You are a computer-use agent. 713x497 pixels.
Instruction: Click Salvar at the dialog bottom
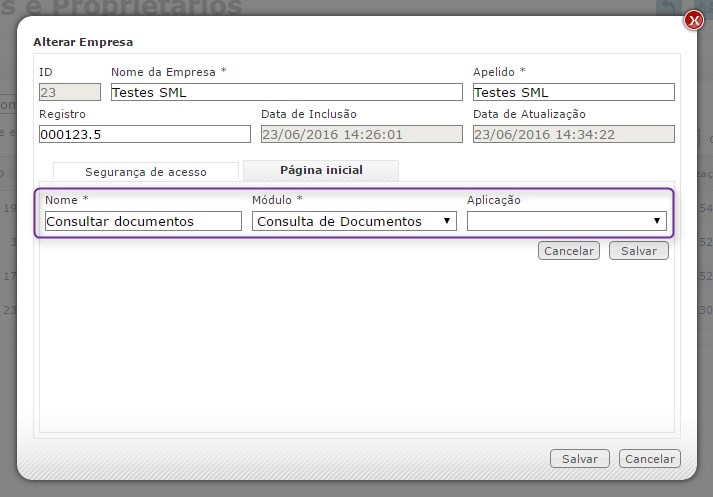click(x=579, y=459)
